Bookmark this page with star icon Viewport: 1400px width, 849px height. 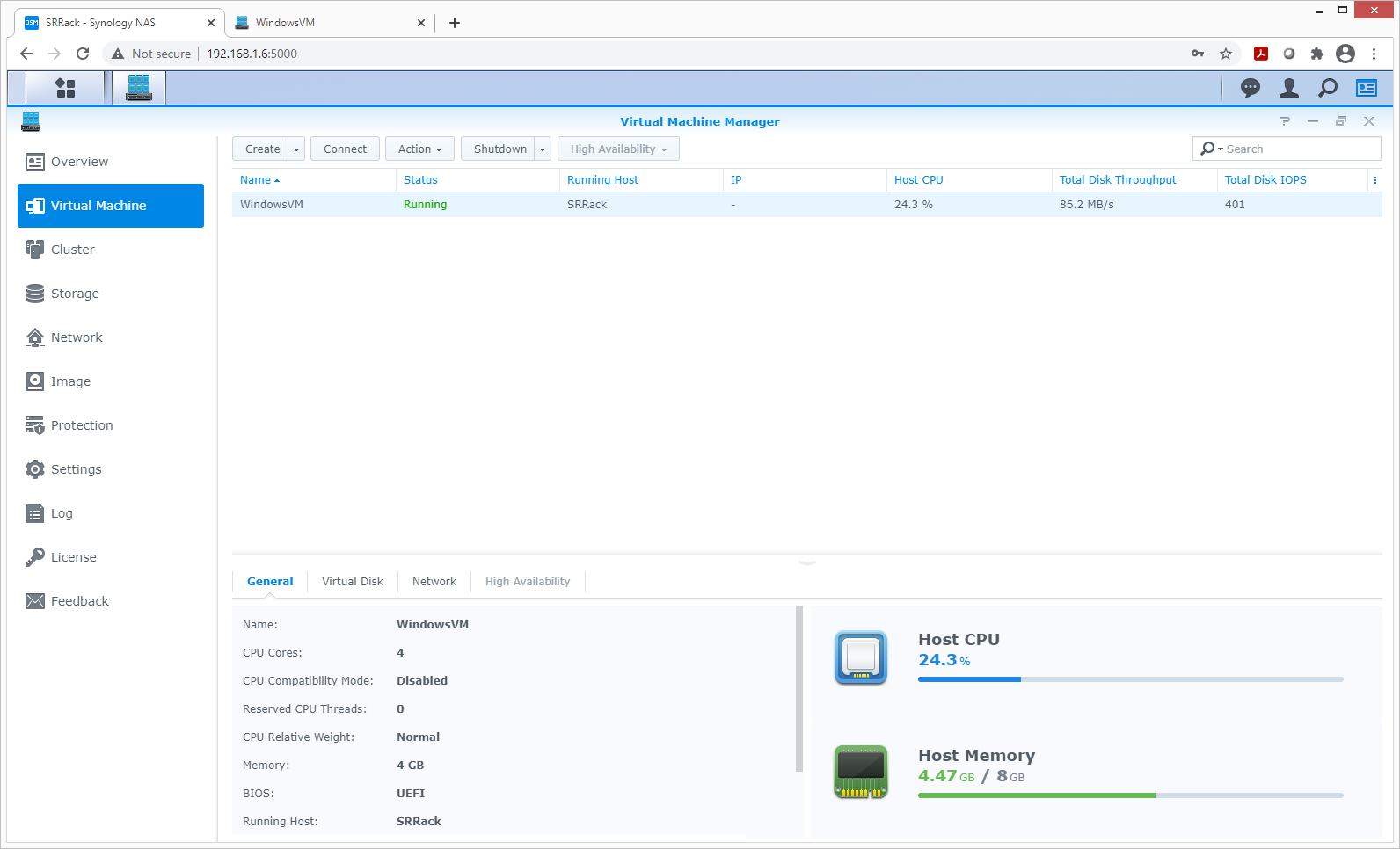[x=1226, y=54]
